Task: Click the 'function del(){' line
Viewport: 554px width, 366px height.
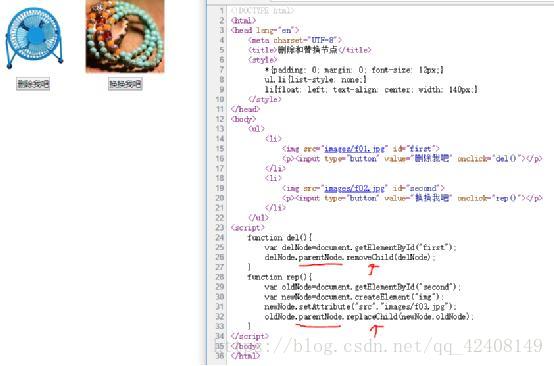Action: click(x=280, y=237)
